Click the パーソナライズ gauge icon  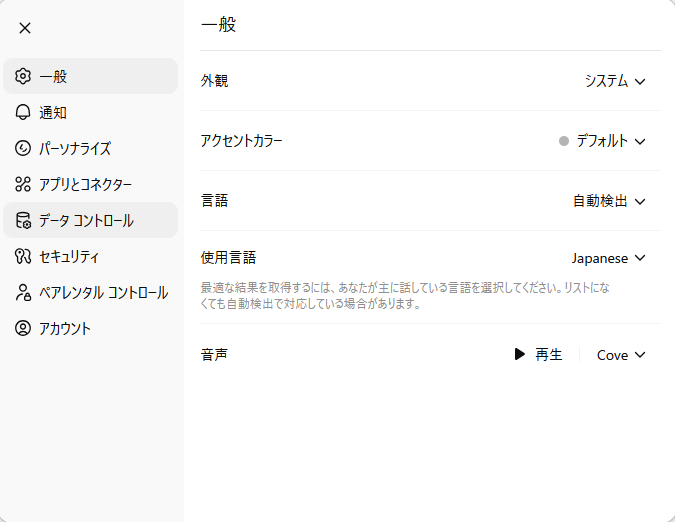pyautogui.click(x=23, y=148)
